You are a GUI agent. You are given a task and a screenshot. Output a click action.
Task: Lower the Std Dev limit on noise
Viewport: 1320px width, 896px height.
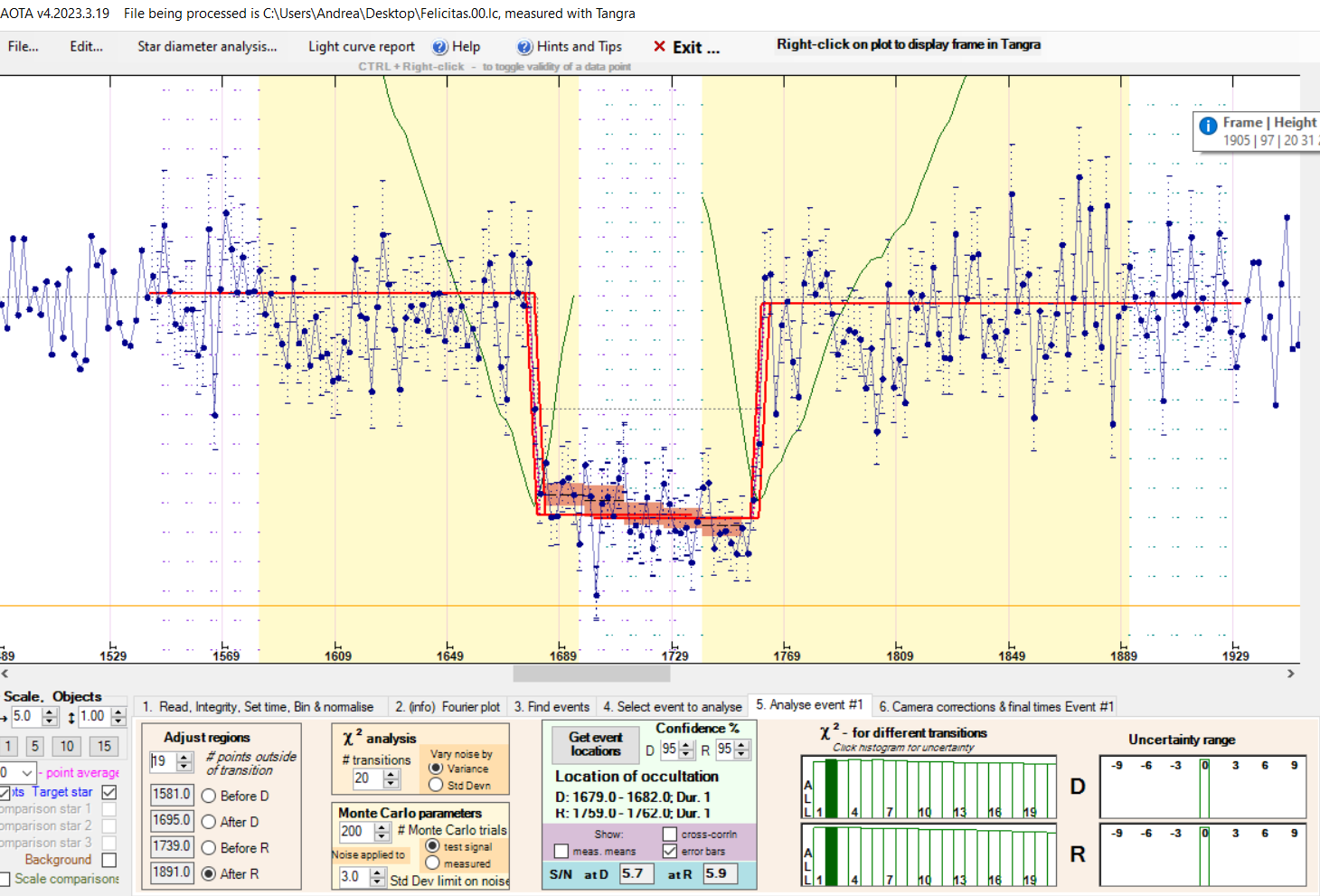point(378,882)
